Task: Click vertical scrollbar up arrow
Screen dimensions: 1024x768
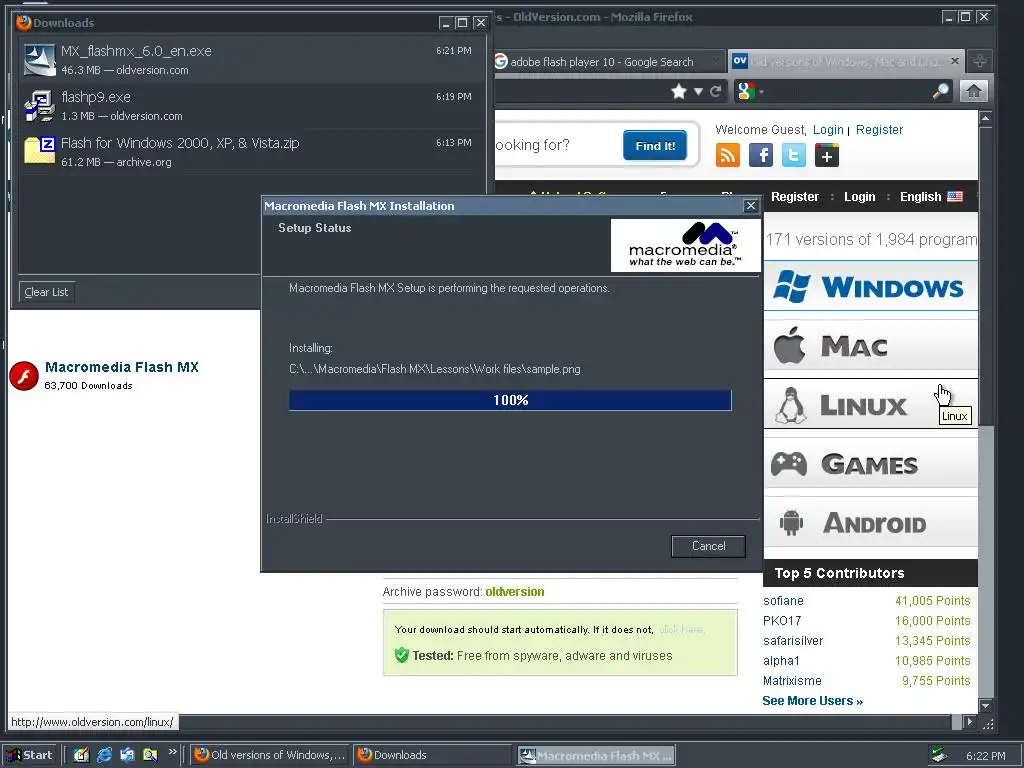Action: pyautogui.click(x=985, y=118)
